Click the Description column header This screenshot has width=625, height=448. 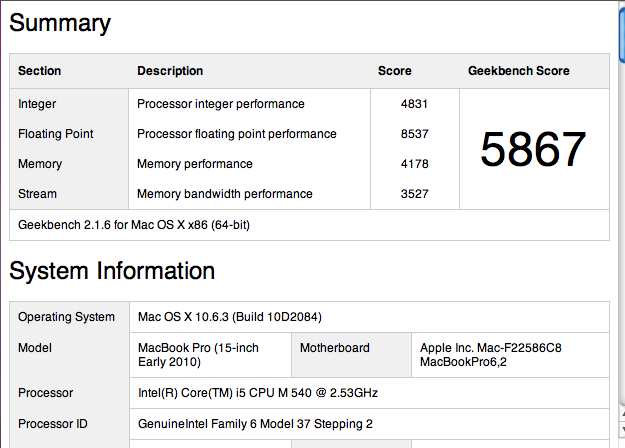click(170, 71)
